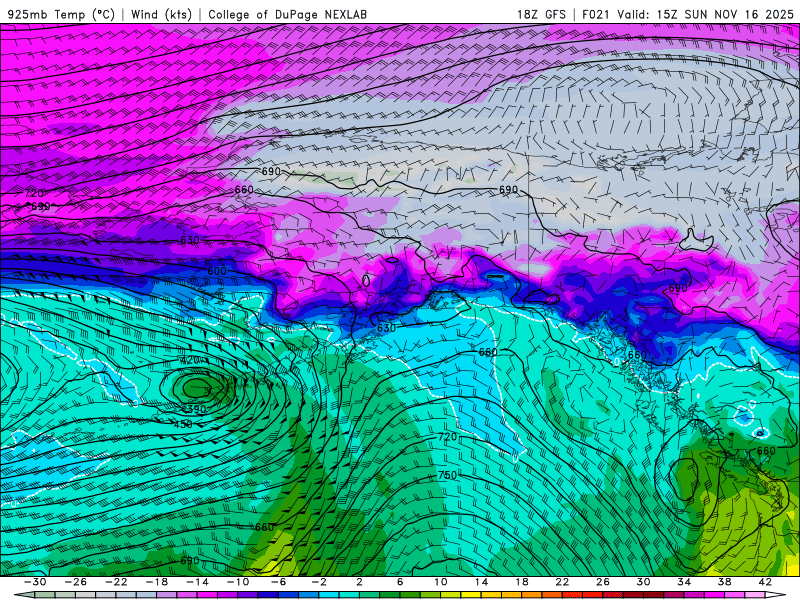Screen dimensions: 800x600
Task: Click the "420" contour label near the low
Action: pos(190,360)
